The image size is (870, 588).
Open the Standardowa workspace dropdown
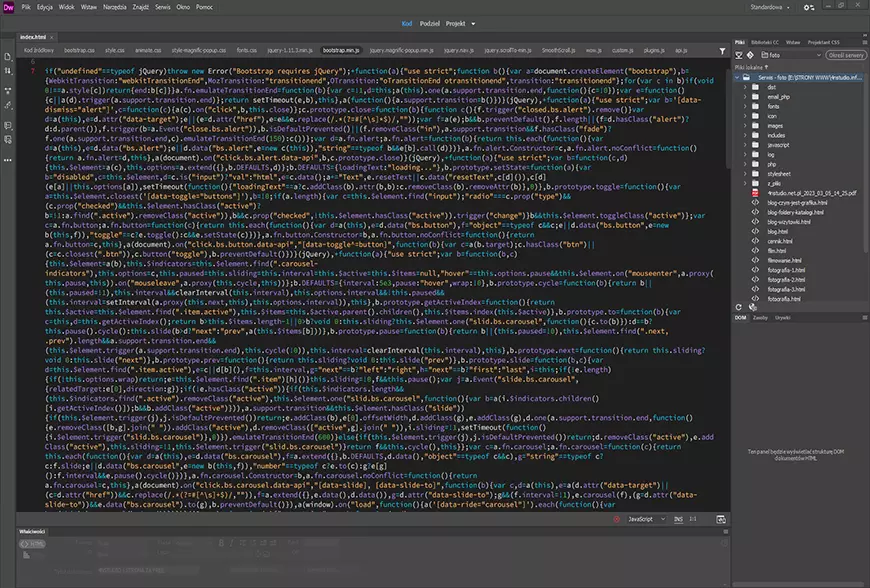(x=770, y=7)
